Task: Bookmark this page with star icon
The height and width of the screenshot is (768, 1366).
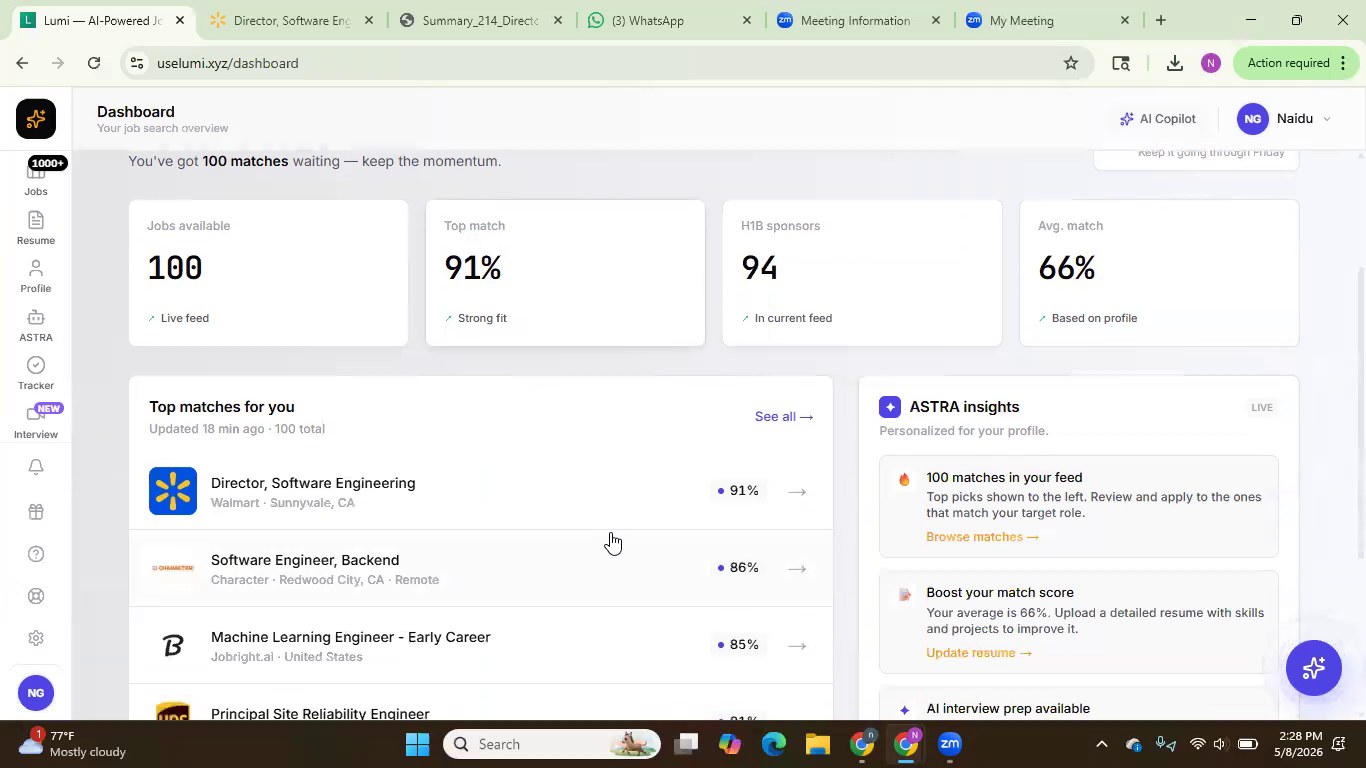Action: pos(1071,63)
